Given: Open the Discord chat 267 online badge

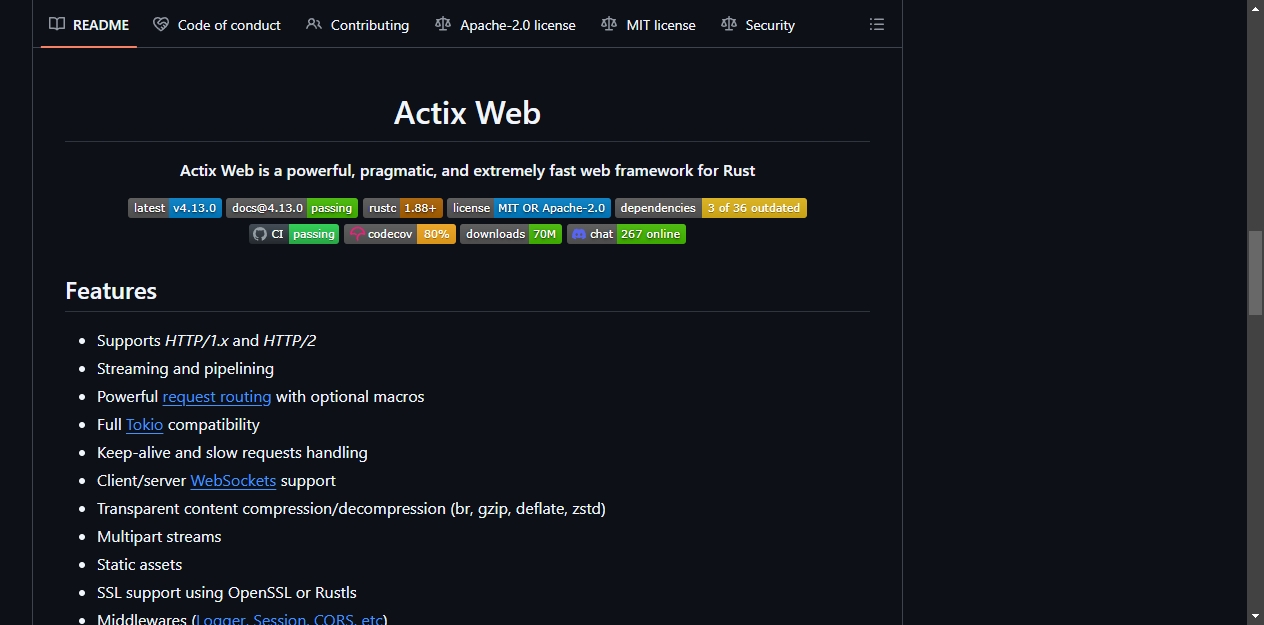Looking at the screenshot, I should point(626,234).
